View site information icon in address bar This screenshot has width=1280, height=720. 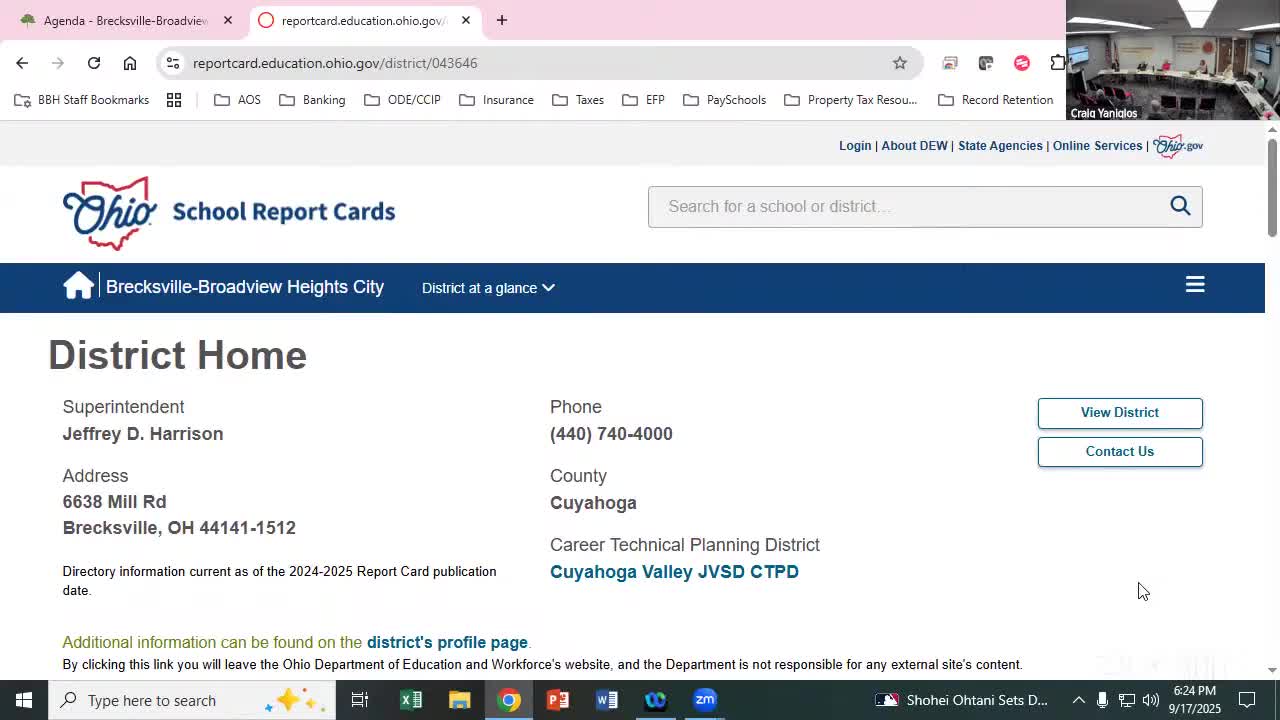pyautogui.click(x=173, y=63)
